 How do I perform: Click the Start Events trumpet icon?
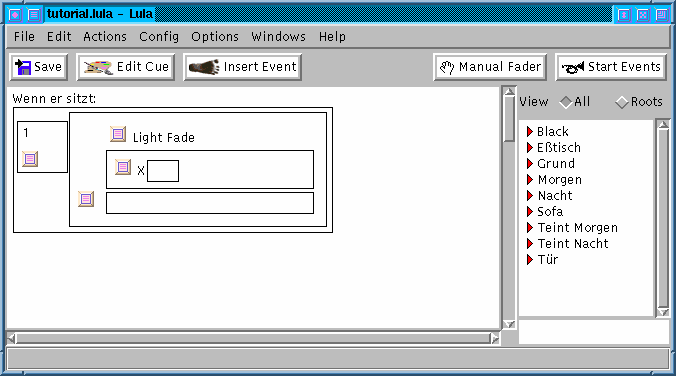[x=573, y=67]
